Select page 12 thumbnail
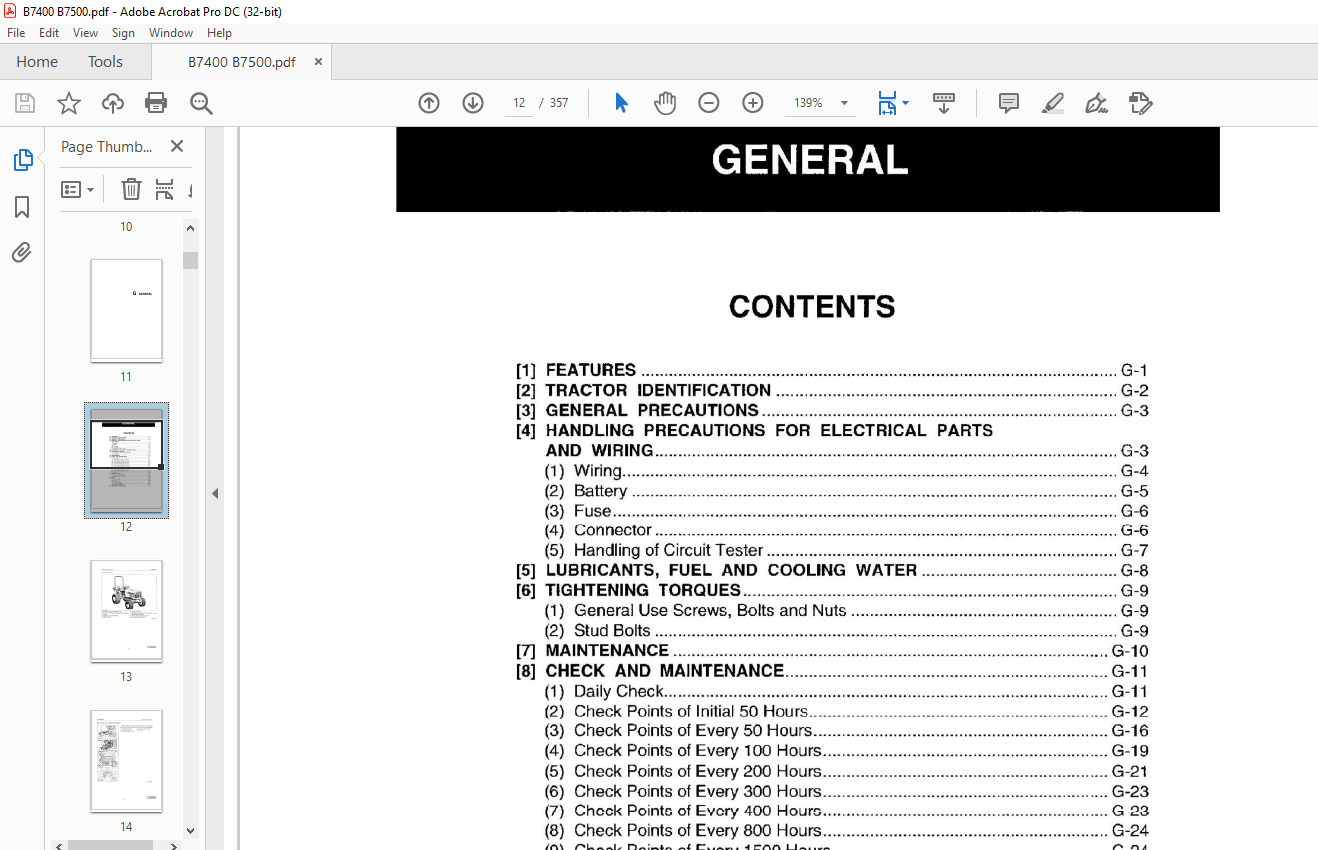 [126, 460]
